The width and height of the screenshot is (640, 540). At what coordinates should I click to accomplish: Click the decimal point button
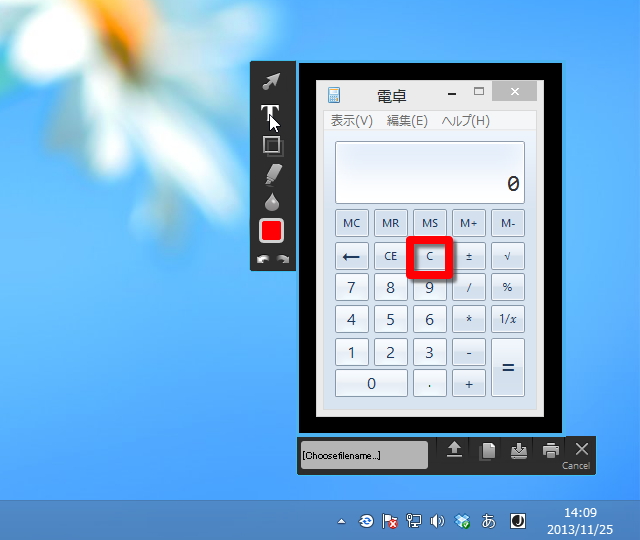click(x=430, y=383)
